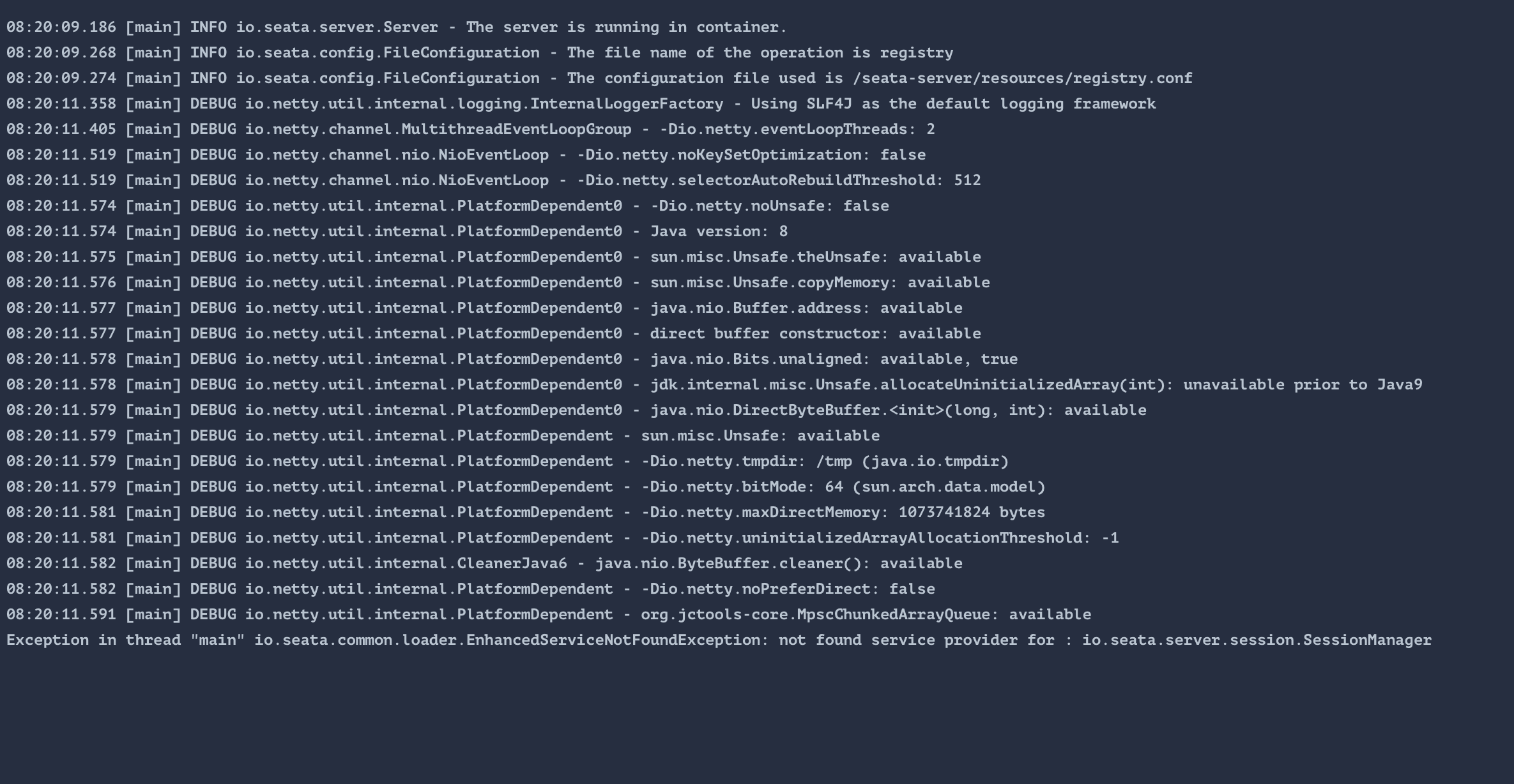Click the selectorAutoRebuildThreshold: 512 line

494,180
